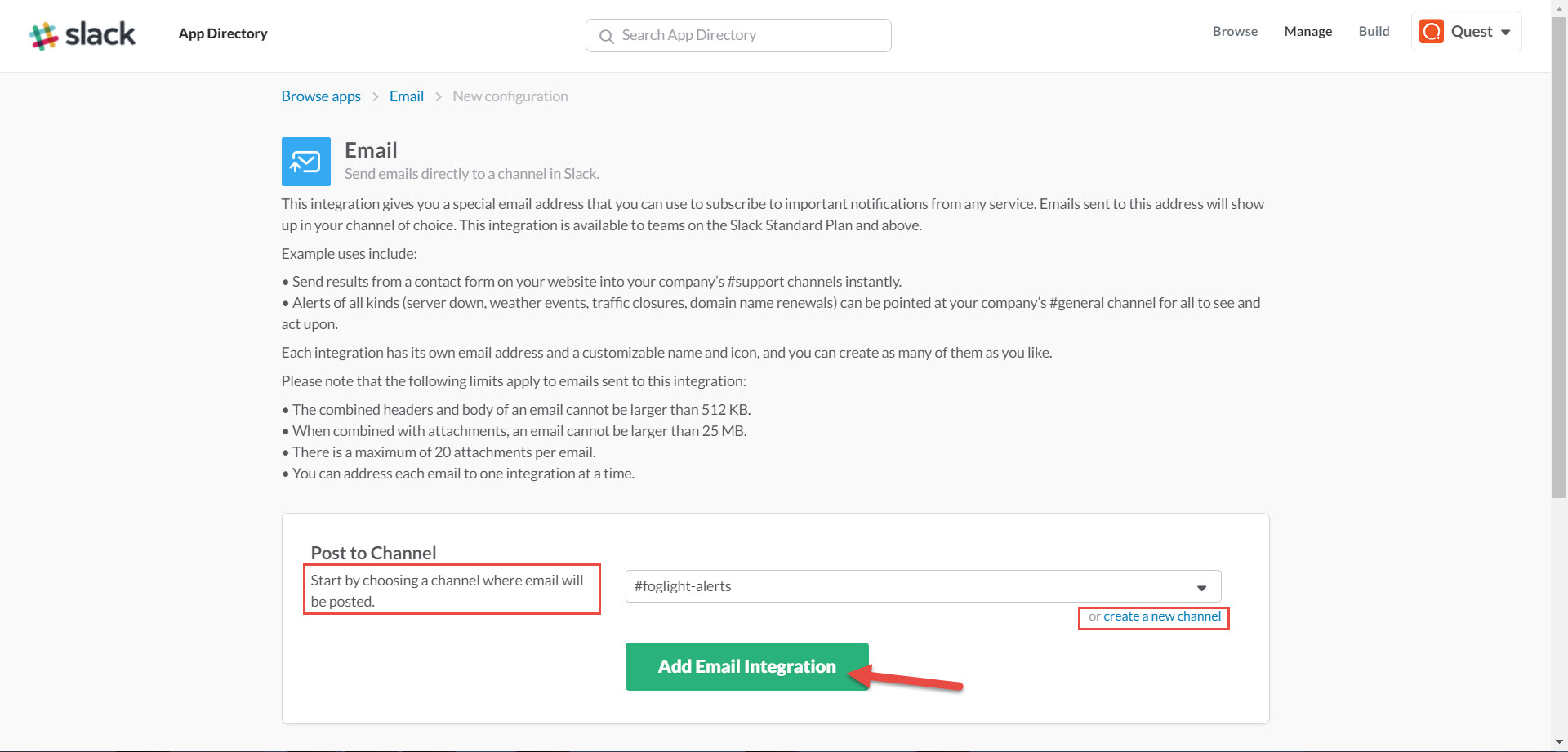Click the scrollbar down arrow
Screen dimensions: 1568x752
point(1559,742)
